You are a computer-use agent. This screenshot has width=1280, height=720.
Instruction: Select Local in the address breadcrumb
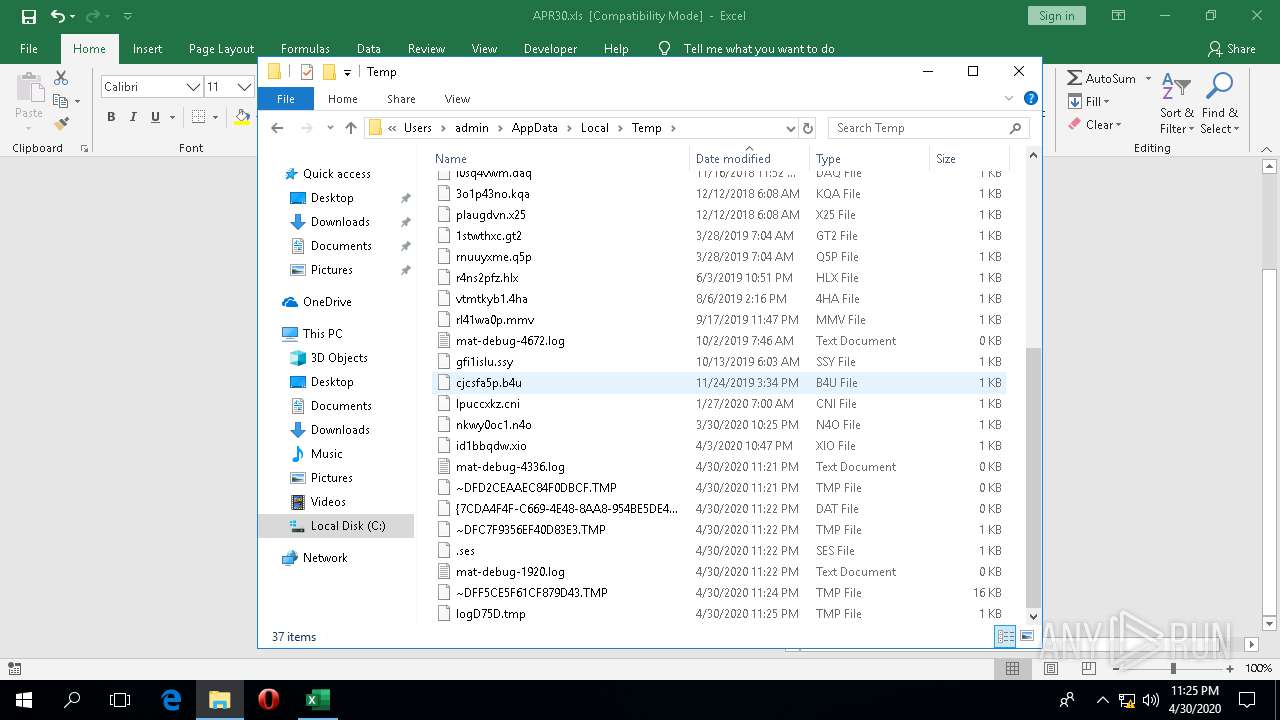(594, 128)
